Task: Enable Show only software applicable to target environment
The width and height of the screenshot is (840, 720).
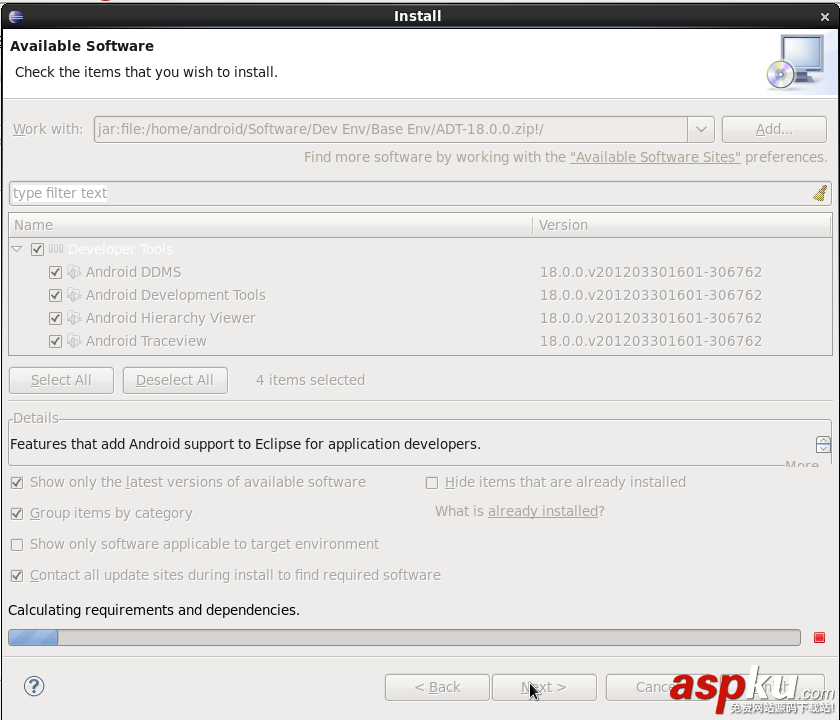Action: pyautogui.click(x=17, y=545)
